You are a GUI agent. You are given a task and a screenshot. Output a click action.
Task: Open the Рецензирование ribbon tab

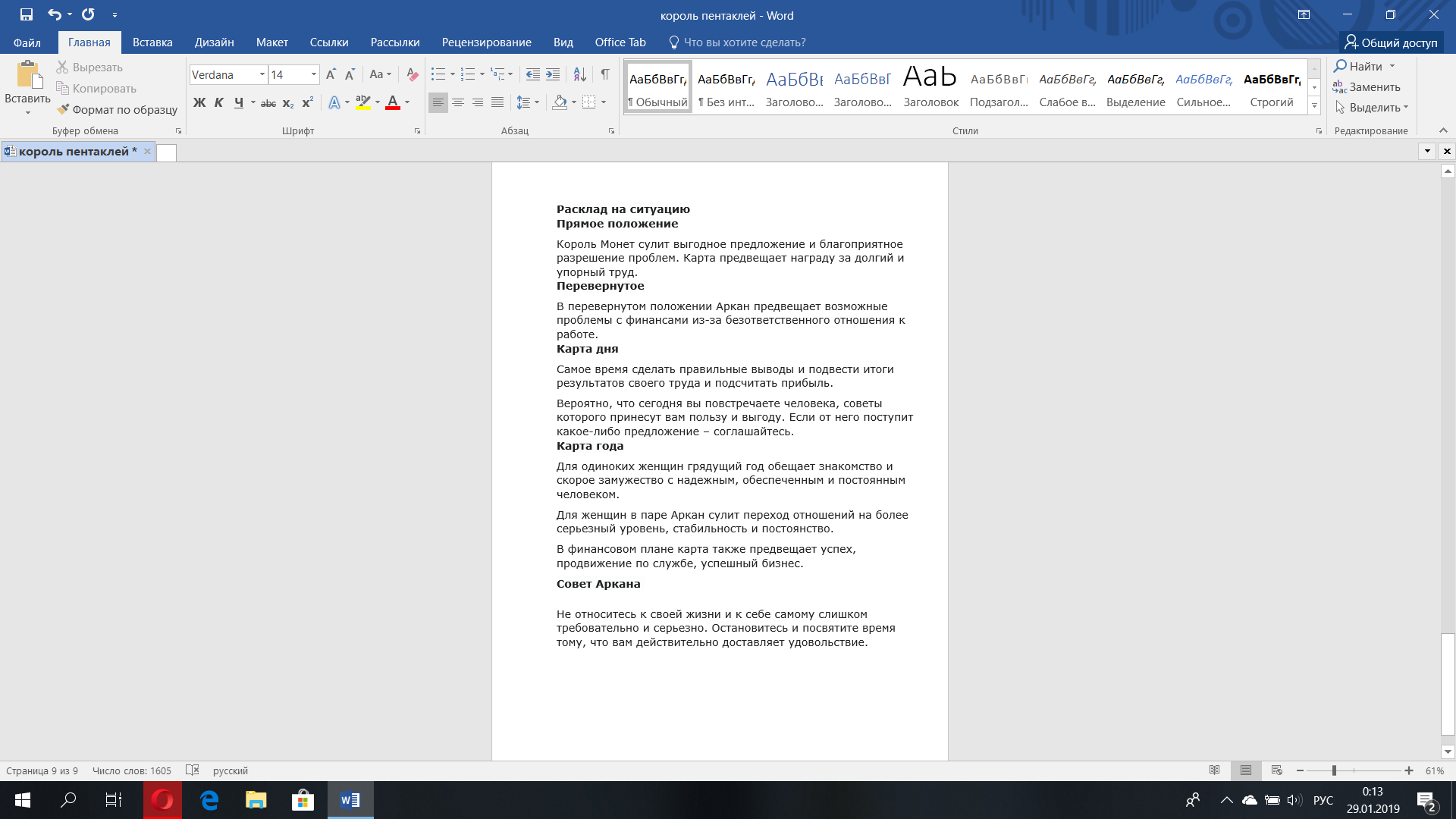tap(486, 42)
